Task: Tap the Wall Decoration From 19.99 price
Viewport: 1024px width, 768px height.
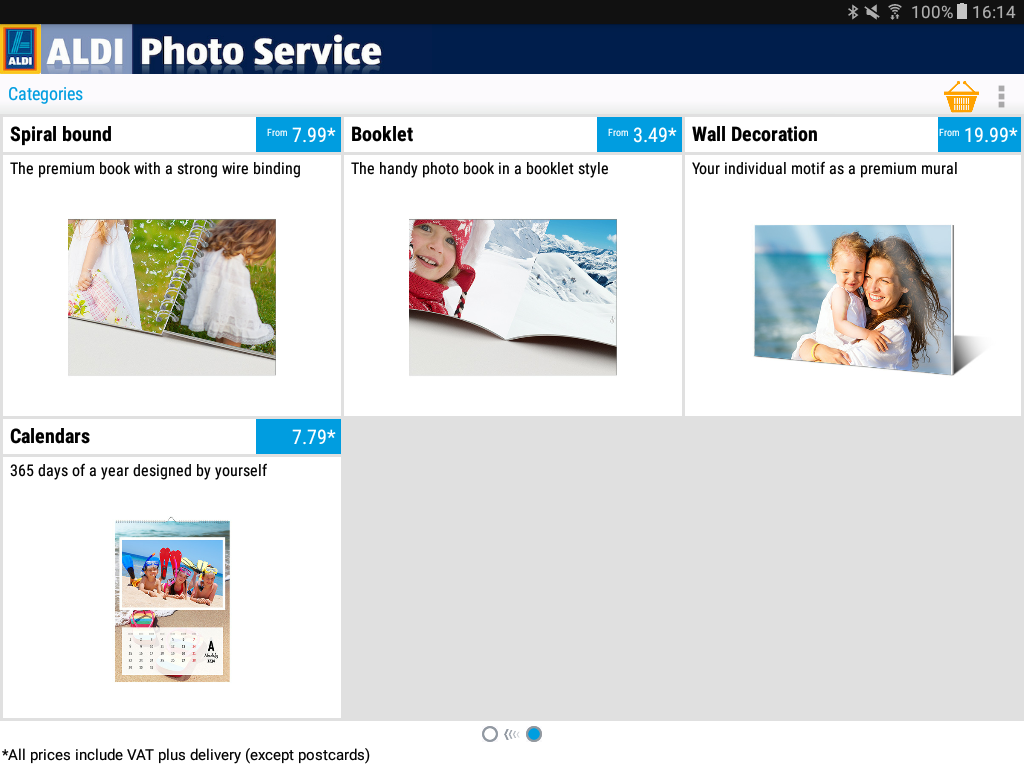Action: click(x=979, y=135)
